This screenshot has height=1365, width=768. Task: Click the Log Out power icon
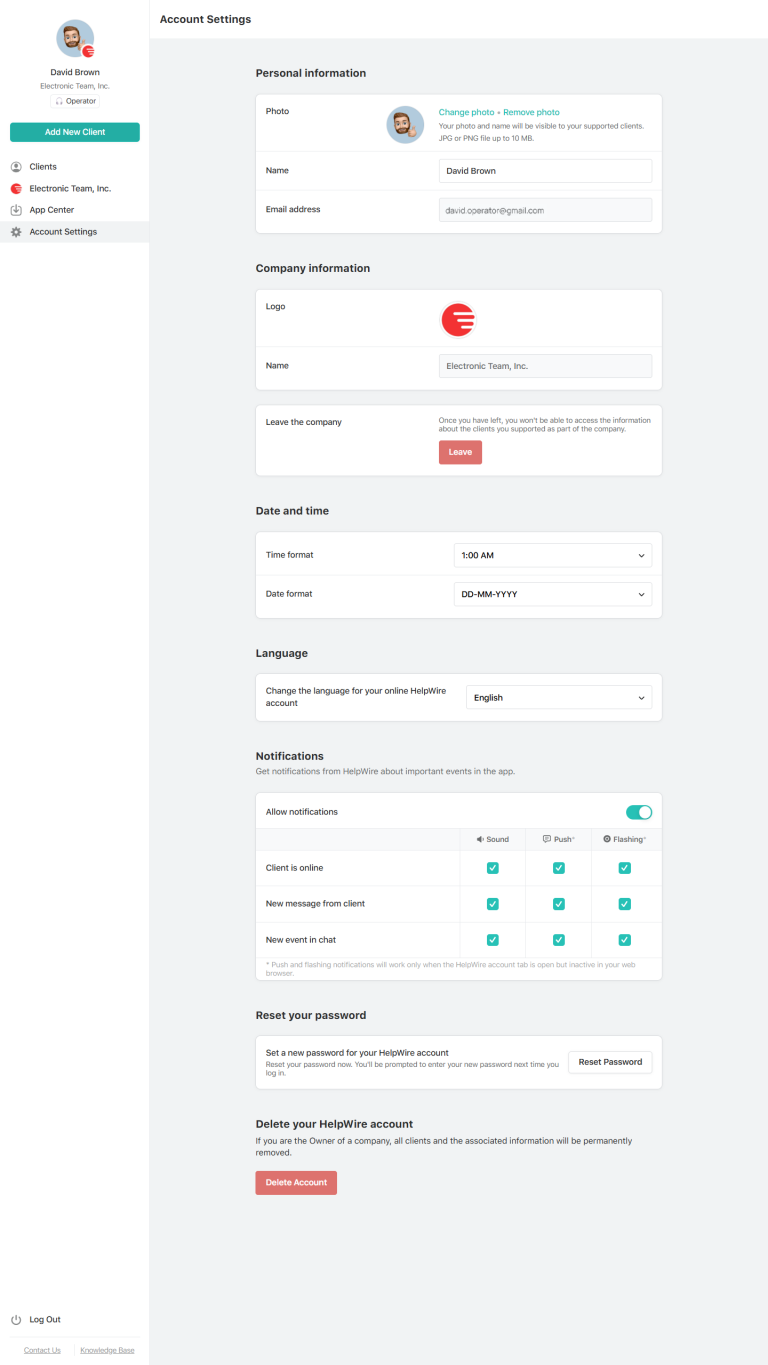pyautogui.click(x=16, y=1319)
